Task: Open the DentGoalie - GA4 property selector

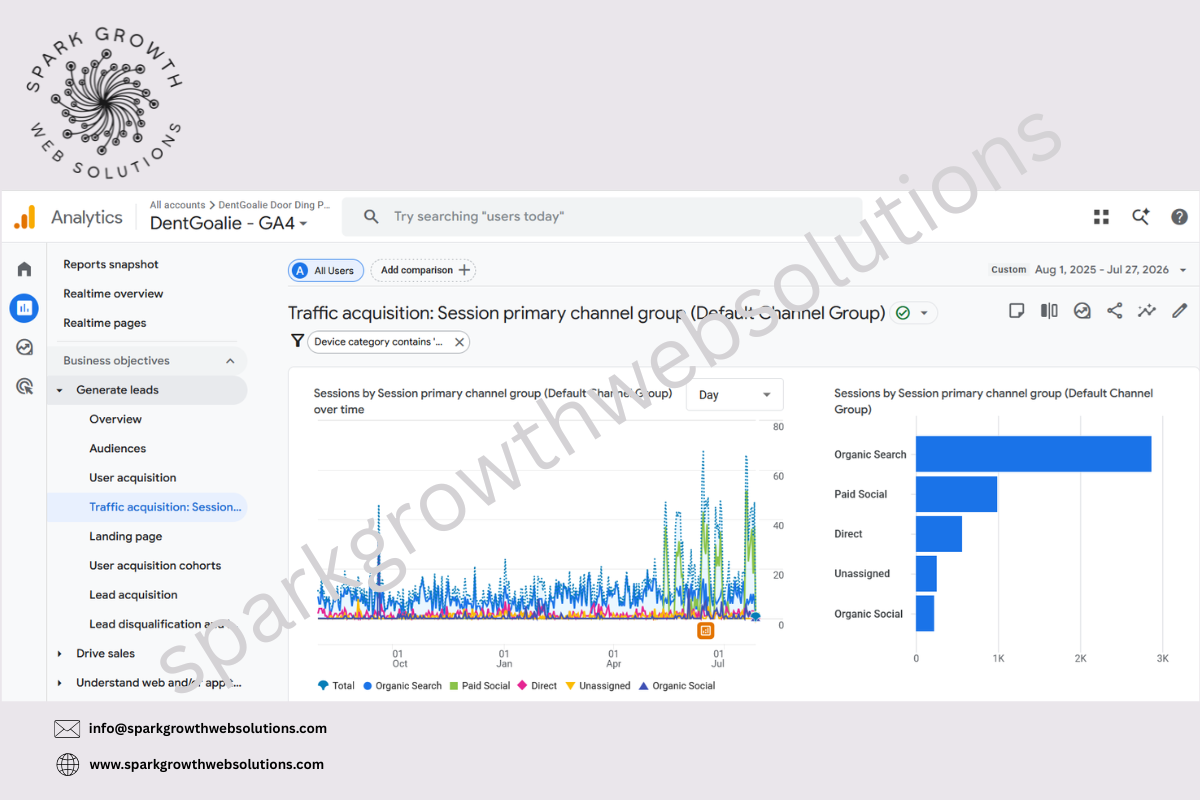Action: [x=228, y=224]
